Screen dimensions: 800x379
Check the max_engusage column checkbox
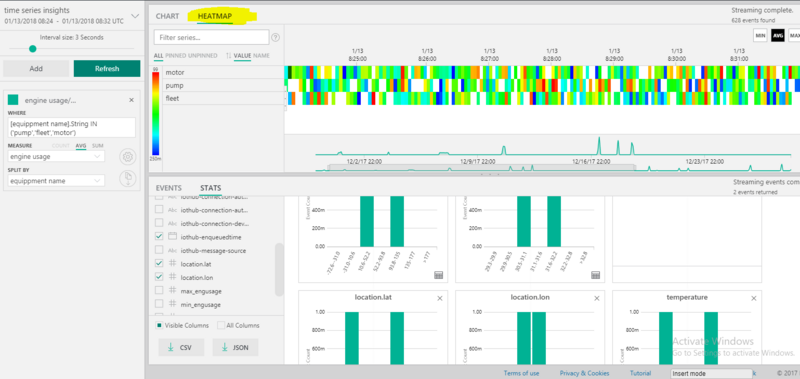coord(159,290)
